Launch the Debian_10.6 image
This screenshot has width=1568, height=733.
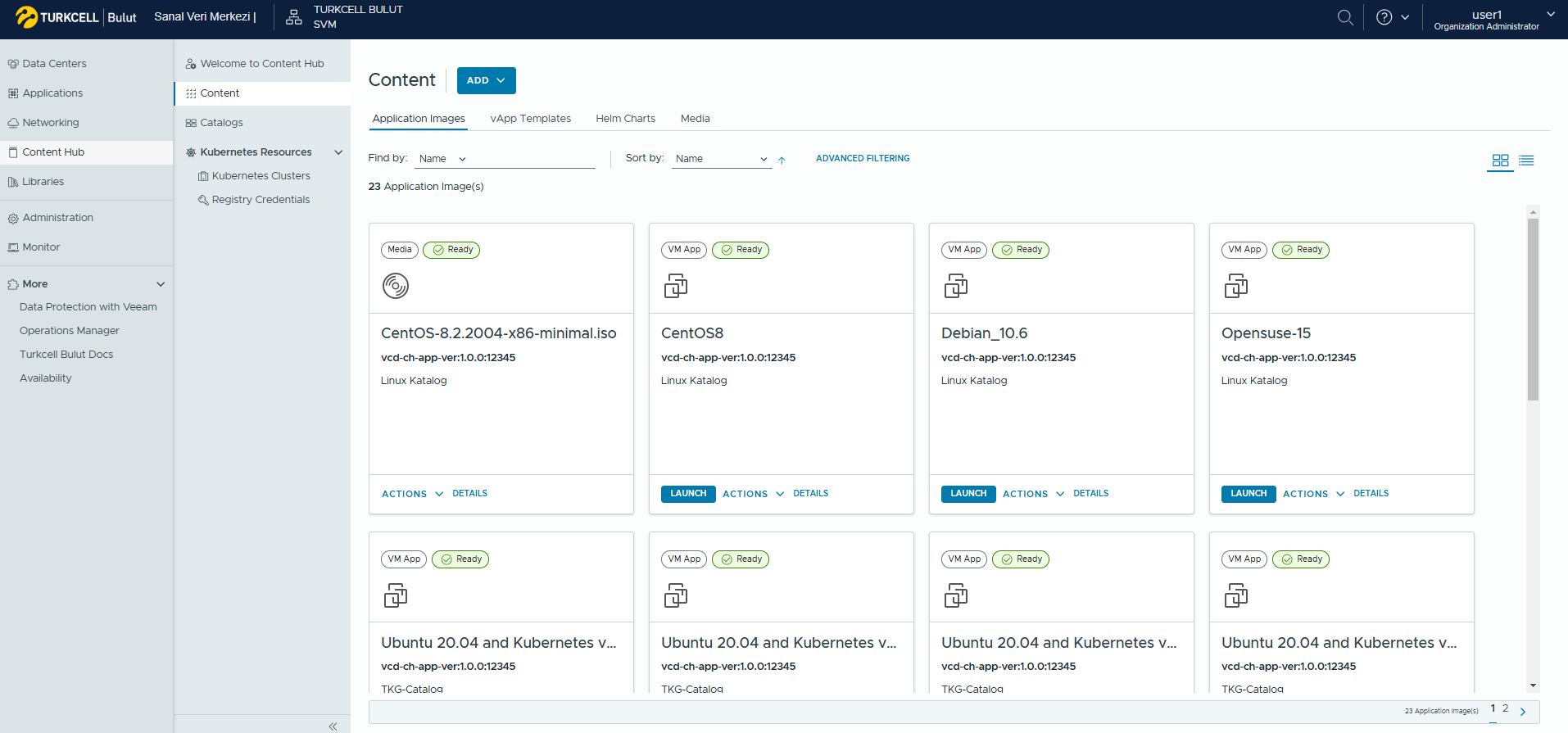(968, 494)
